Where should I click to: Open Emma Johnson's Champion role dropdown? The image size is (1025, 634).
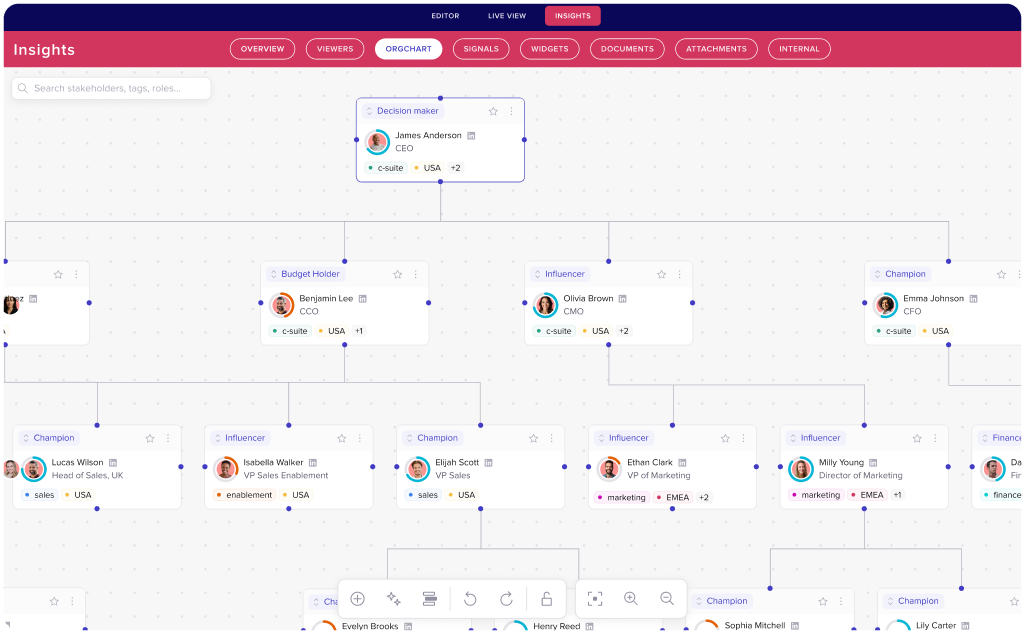tap(901, 275)
